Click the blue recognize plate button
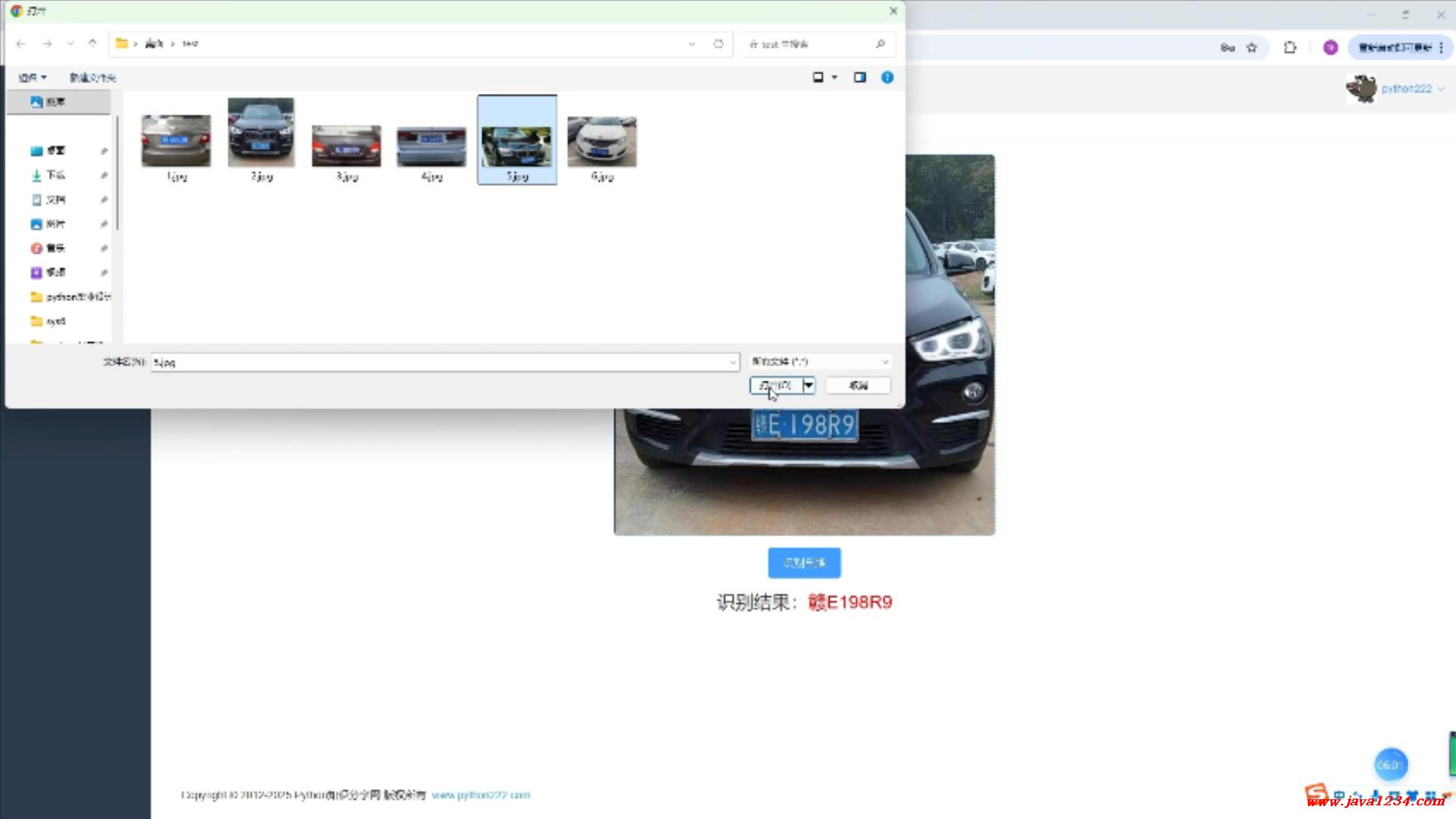This screenshot has width=1456, height=819. (804, 563)
